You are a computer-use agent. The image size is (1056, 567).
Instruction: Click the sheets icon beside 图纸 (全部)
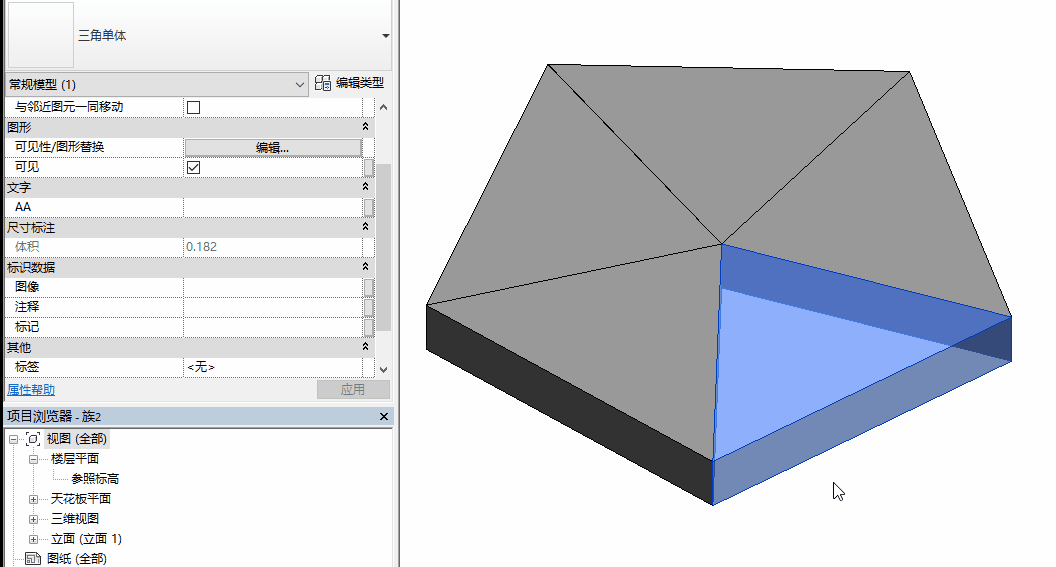32,559
